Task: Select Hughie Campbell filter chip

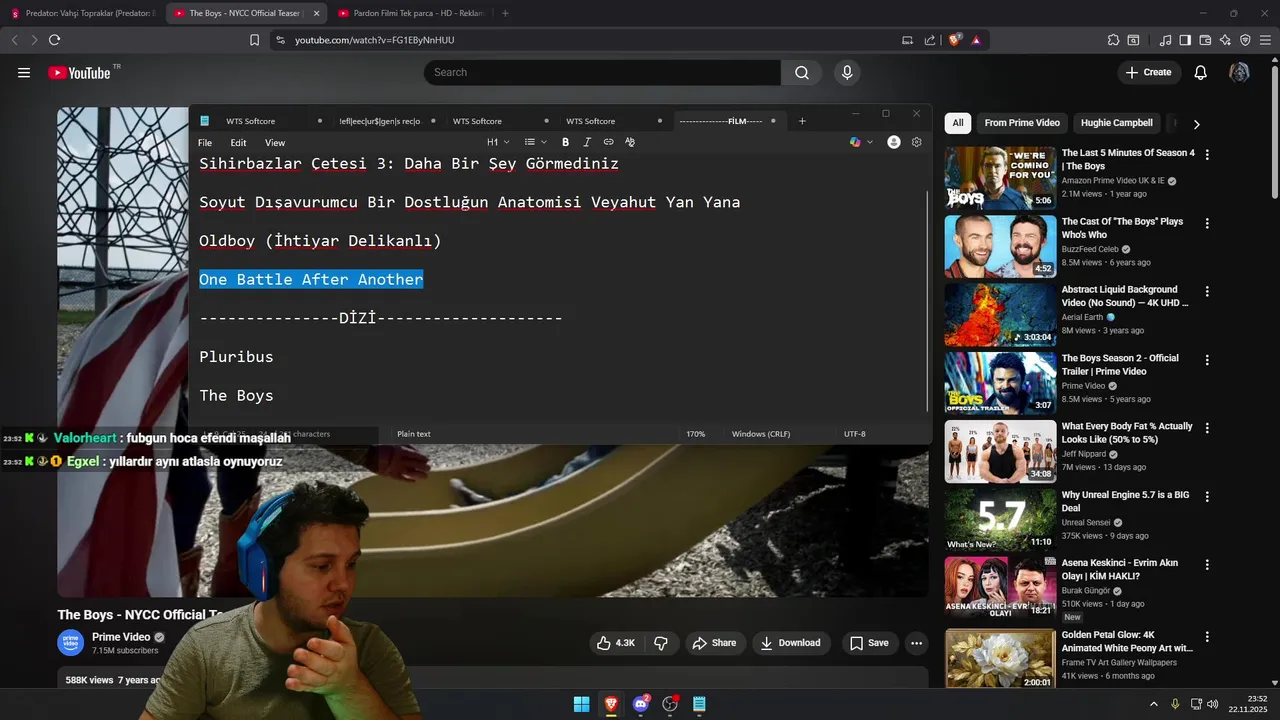Action: click(x=1117, y=123)
